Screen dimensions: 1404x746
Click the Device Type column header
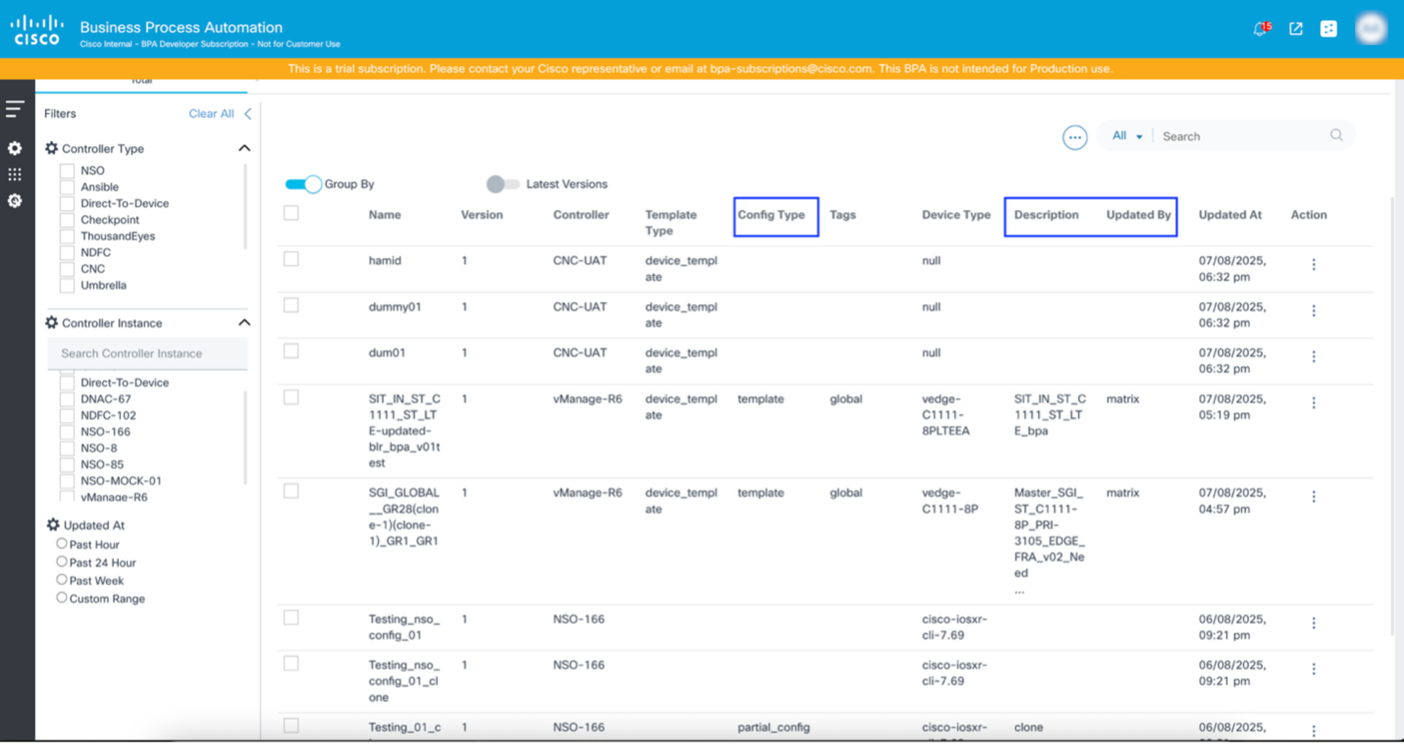pyautogui.click(x=956, y=215)
